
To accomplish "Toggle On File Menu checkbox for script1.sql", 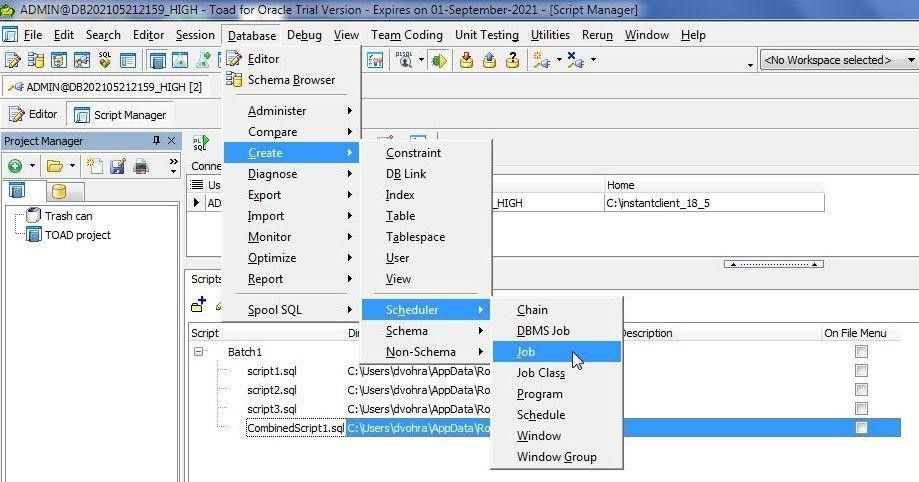I will click(x=861, y=371).
